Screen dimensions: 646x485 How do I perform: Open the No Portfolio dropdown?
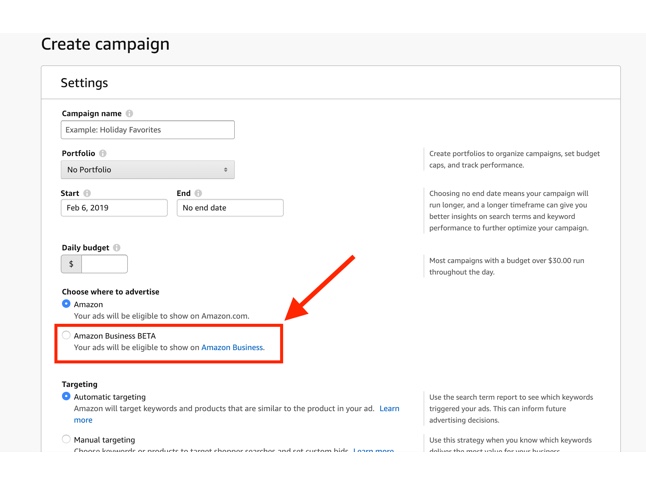147,170
